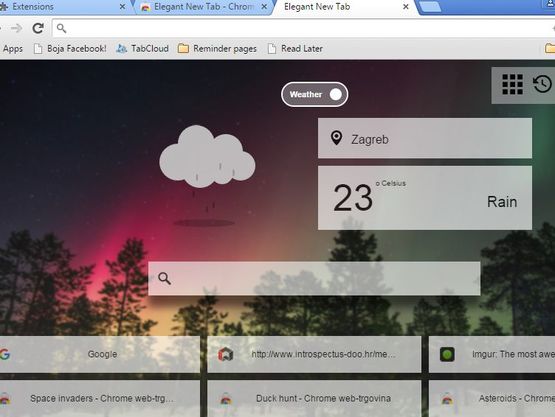Click the Rain condition text
Viewport: 555px width, 417px height.
502,202
